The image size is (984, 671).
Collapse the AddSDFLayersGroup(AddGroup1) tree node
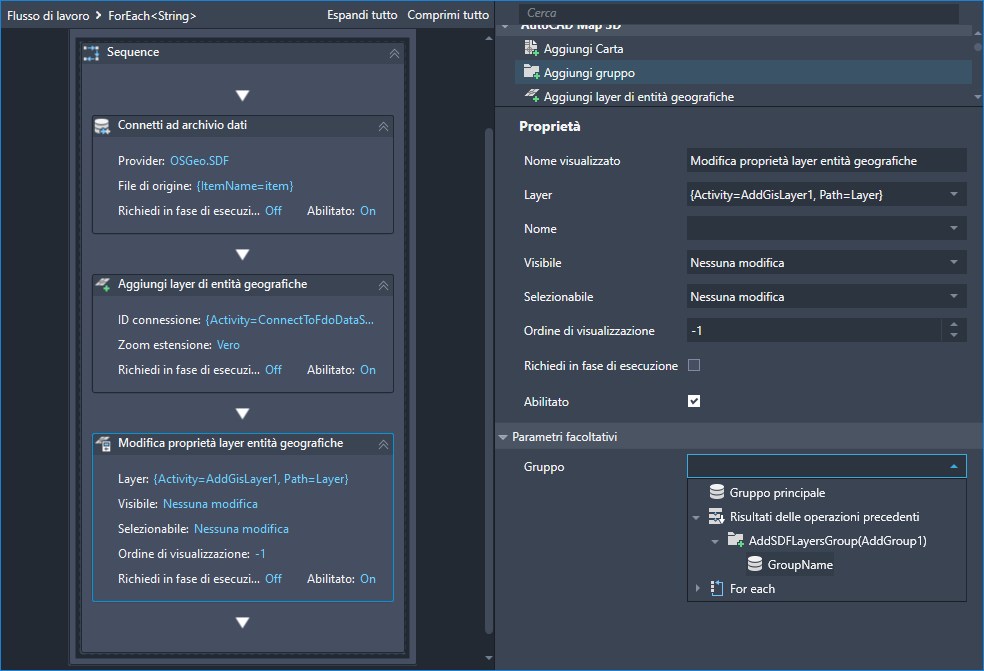(x=715, y=541)
